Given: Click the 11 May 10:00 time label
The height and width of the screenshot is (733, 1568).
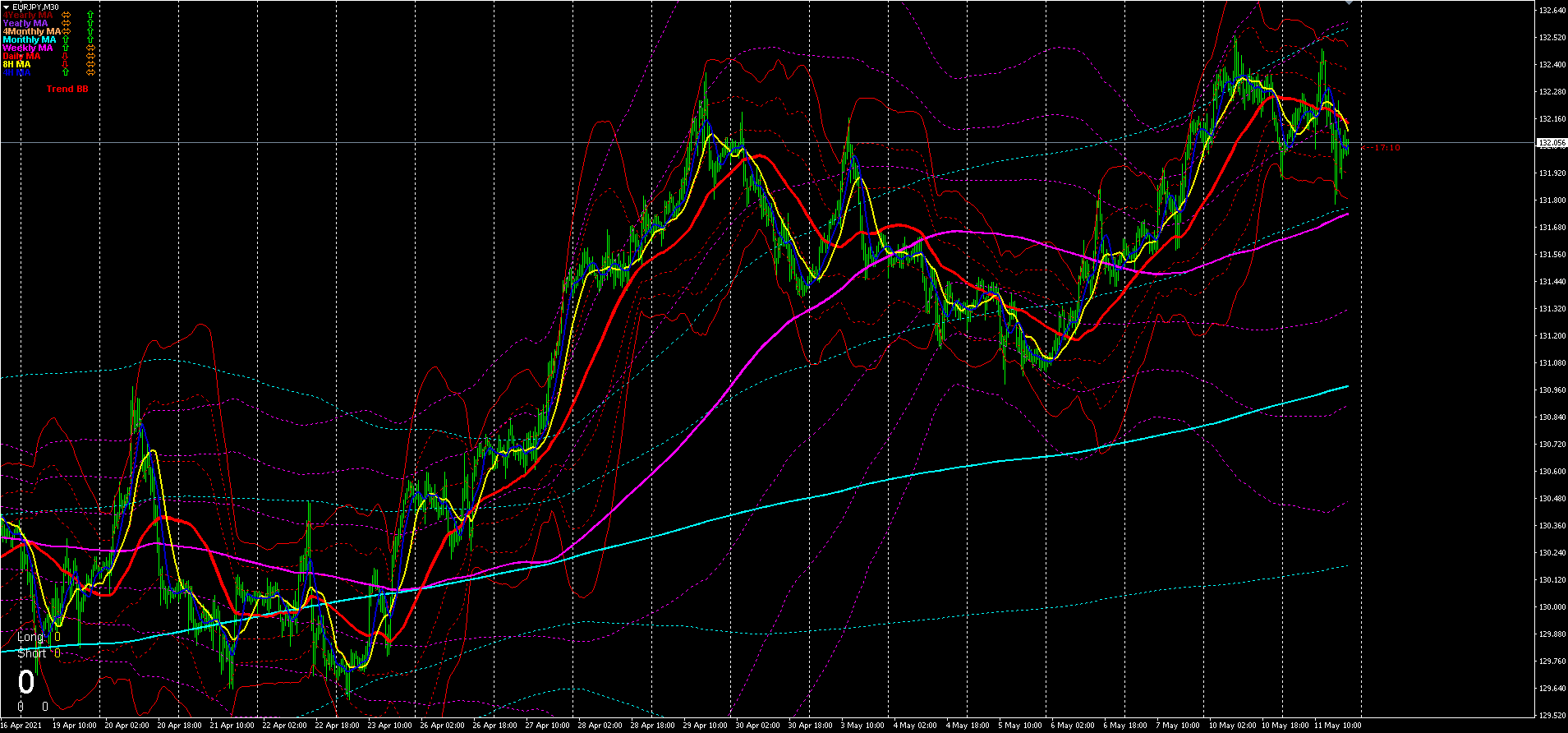Looking at the screenshot, I should (1336, 726).
